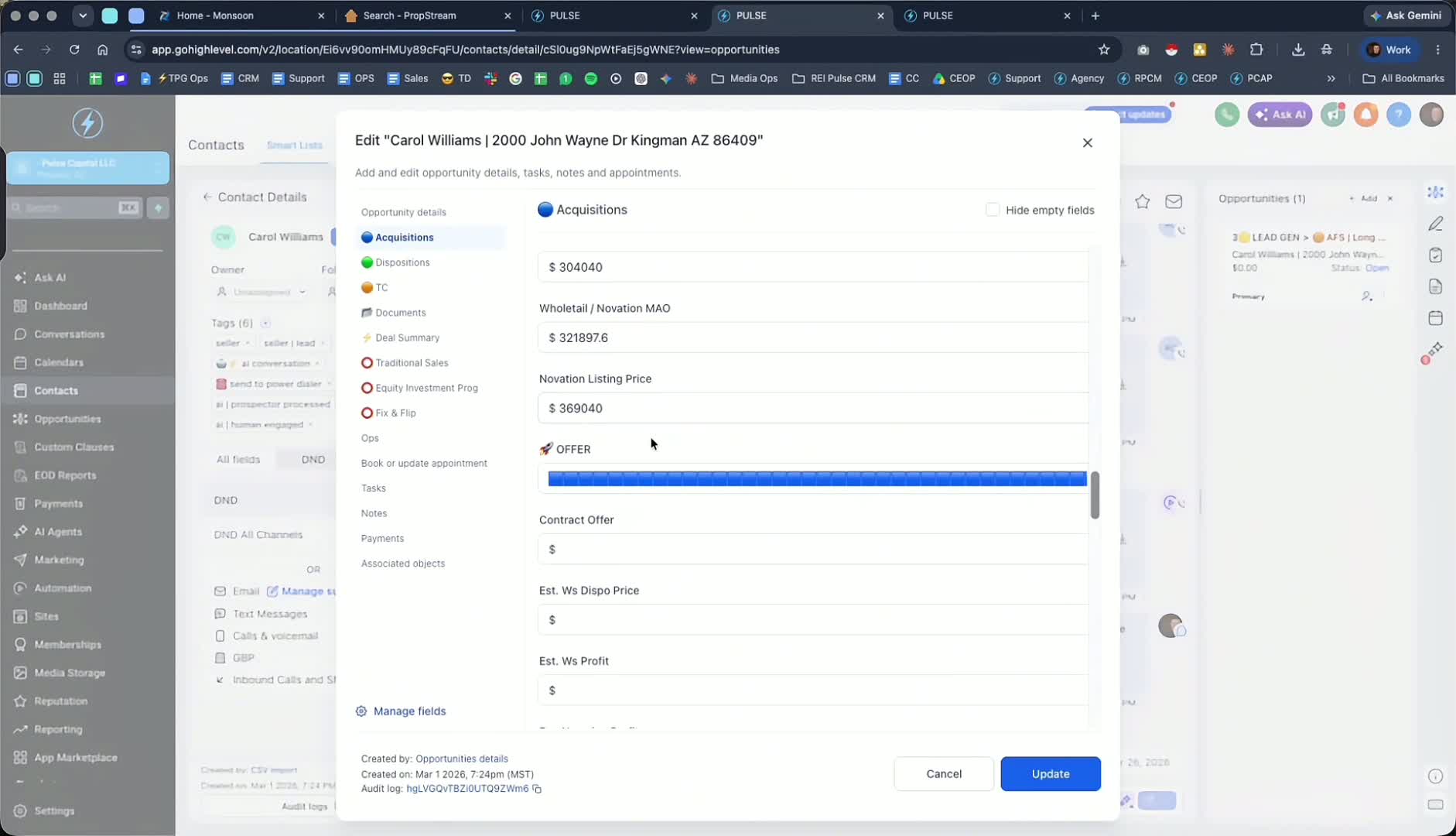This screenshot has height=836, width=1456.
Task: Click the Novation Listing Price field
Action: coord(813,408)
